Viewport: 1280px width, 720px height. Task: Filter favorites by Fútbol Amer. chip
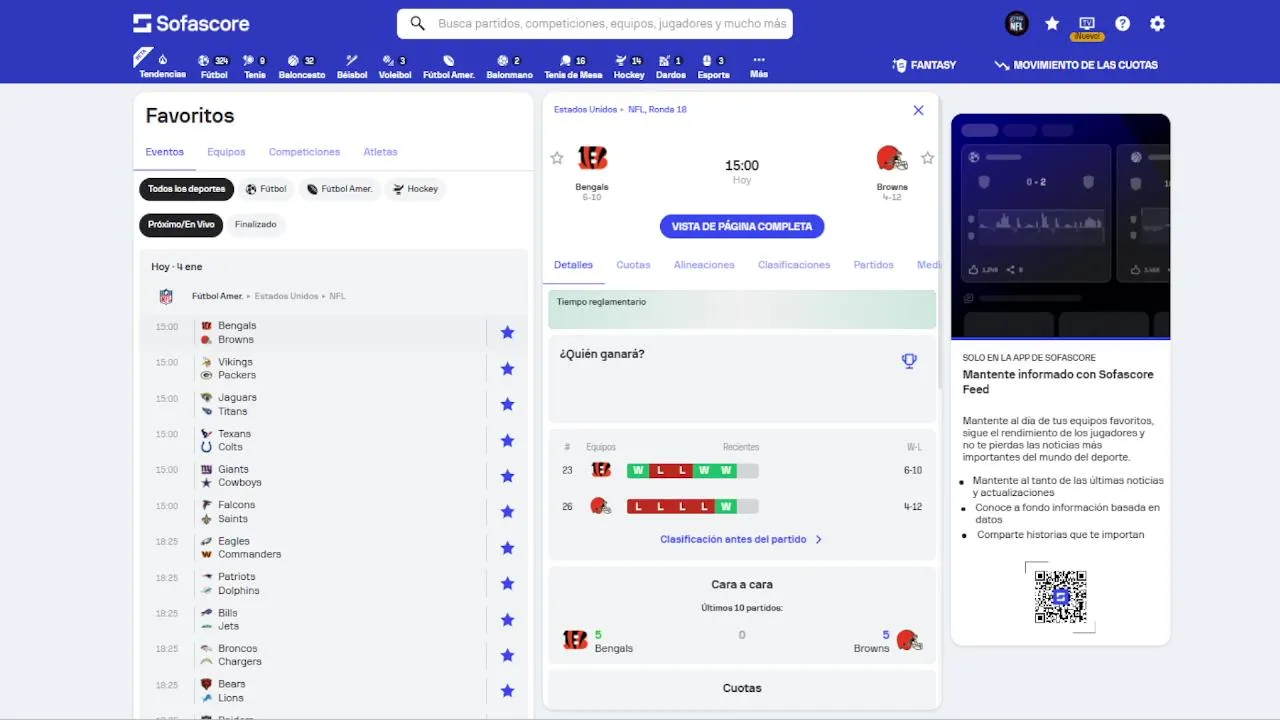pos(339,189)
